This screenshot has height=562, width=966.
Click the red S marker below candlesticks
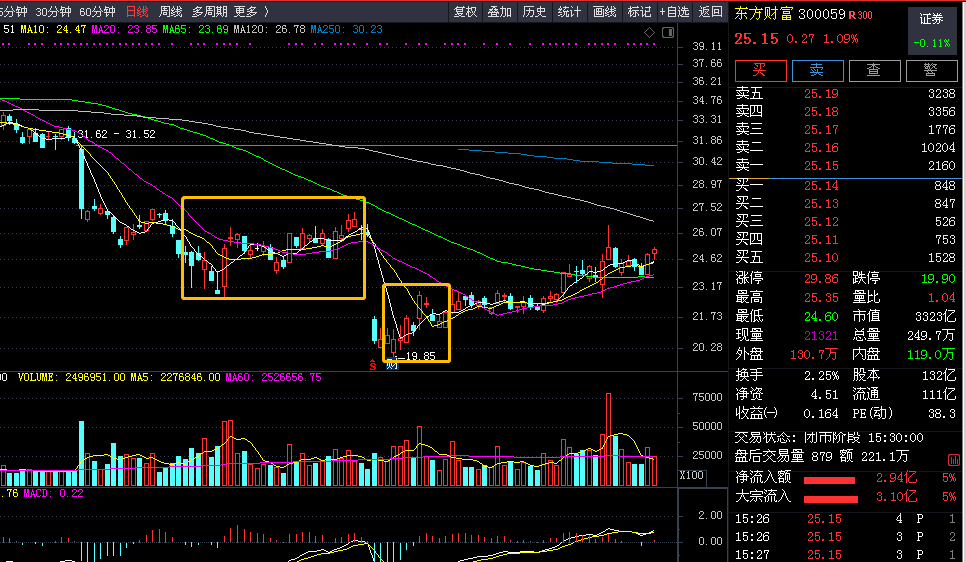pyautogui.click(x=373, y=365)
